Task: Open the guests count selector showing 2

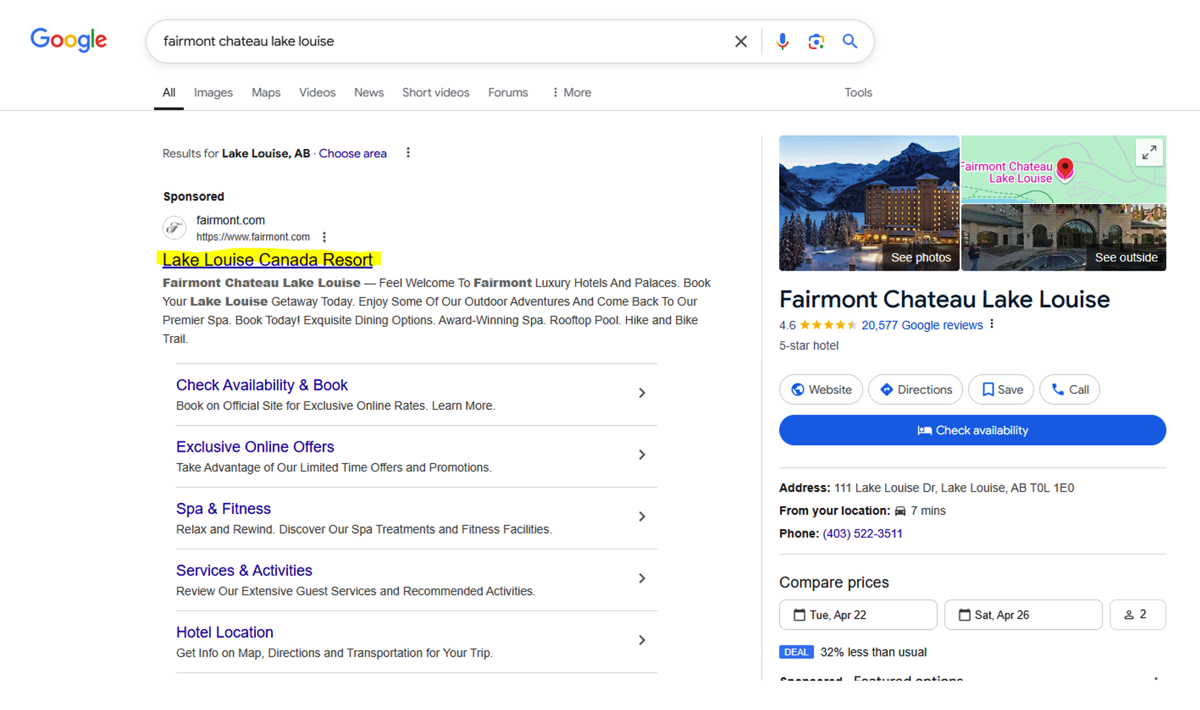Action: pos(1137,615)
